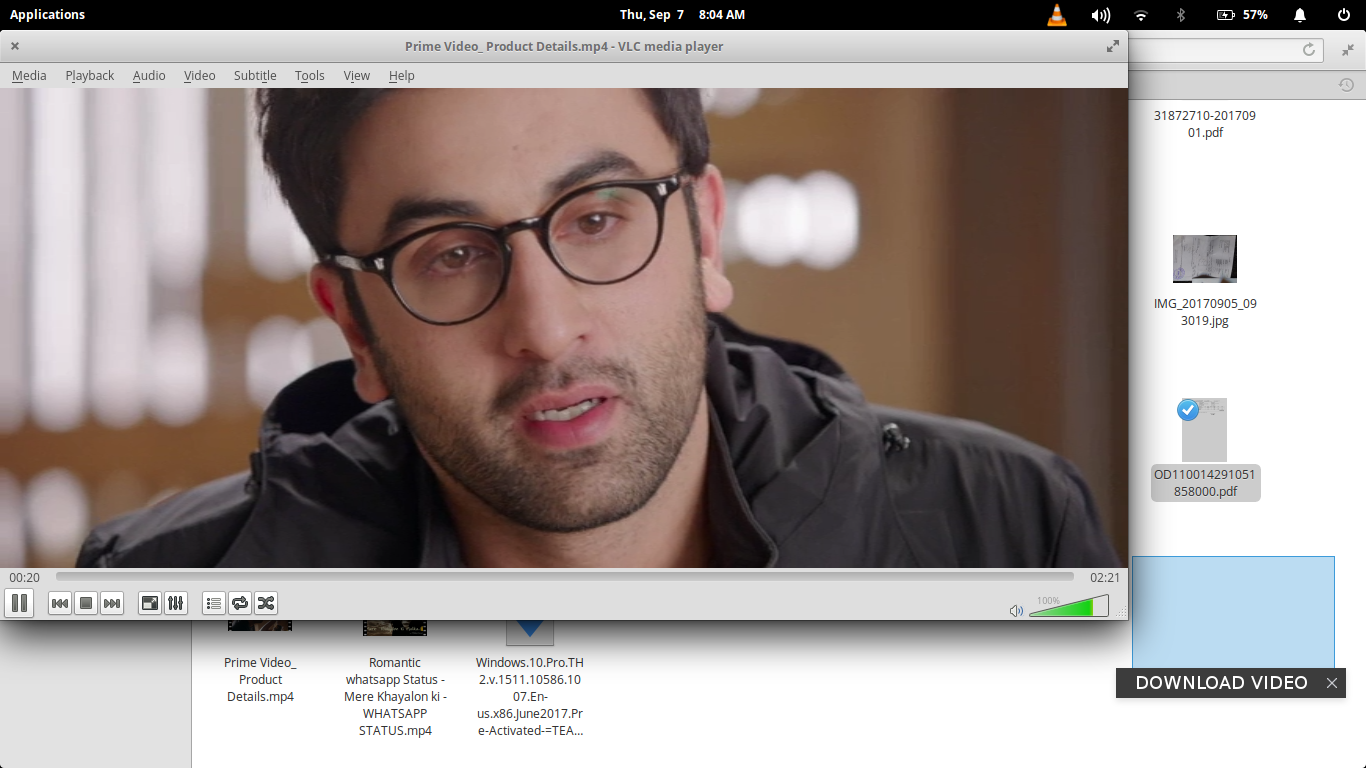The image size is (1366, 768).
Task: Maximize VLC window using the arrows icon
Action: pos(1113,46)
